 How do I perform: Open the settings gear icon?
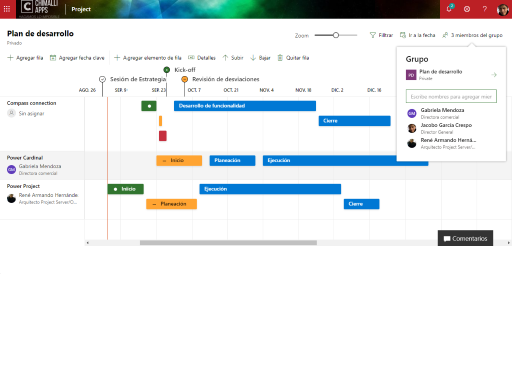(x=467, y=9)
